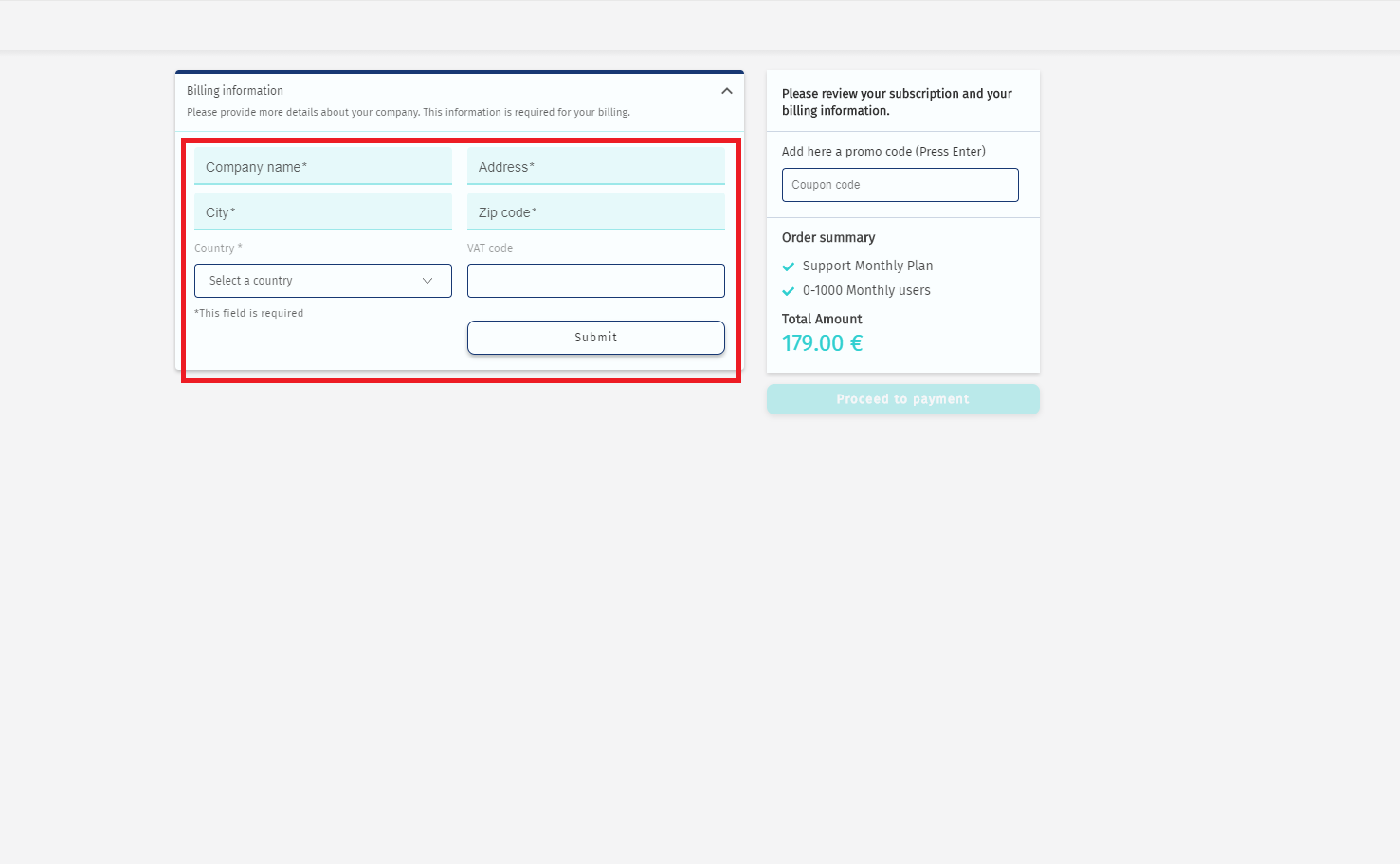
Task: Click into the City field
Action: coord(322,212)
